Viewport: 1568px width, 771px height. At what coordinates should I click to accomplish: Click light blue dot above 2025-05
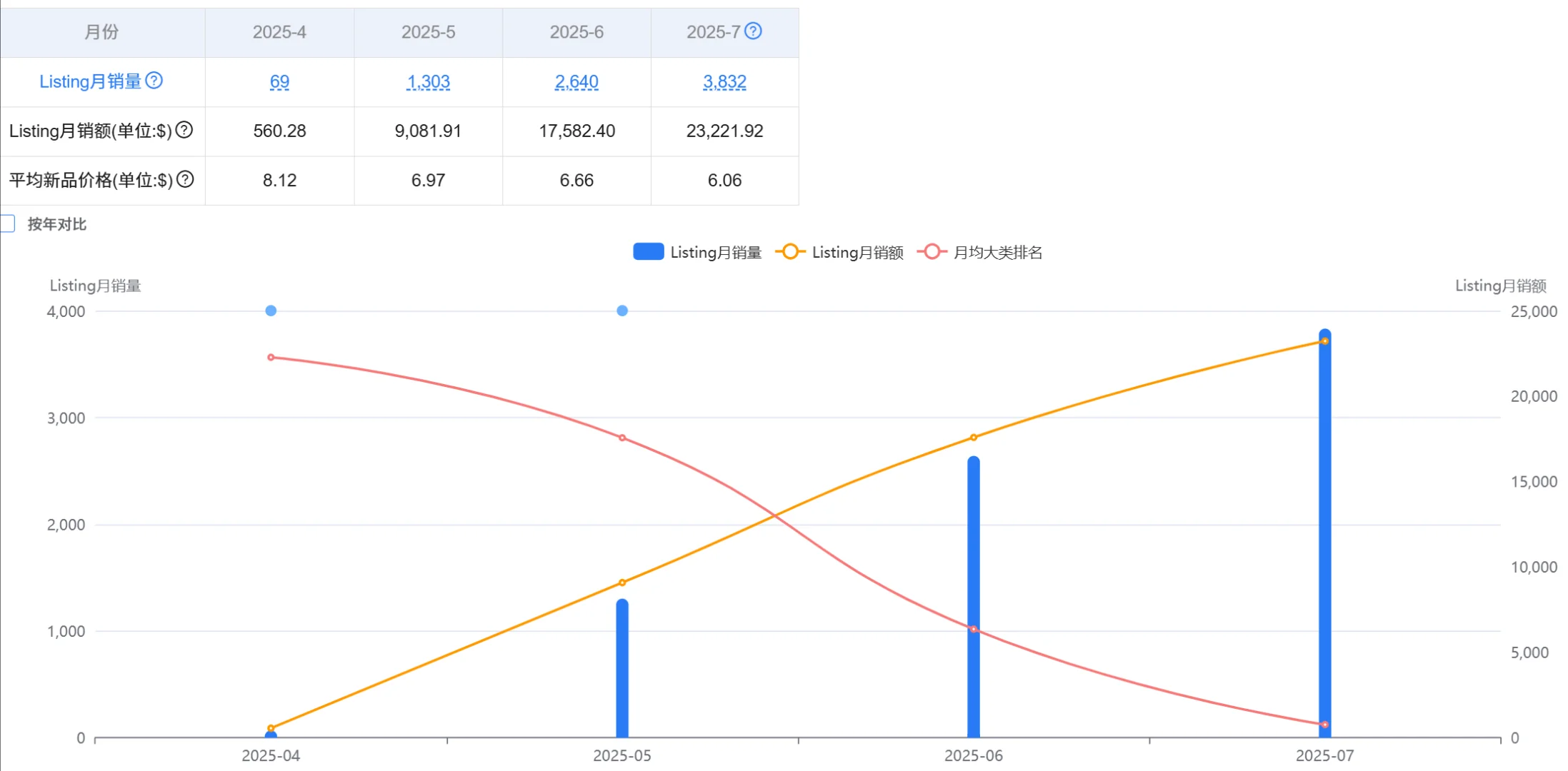point(622,311)
